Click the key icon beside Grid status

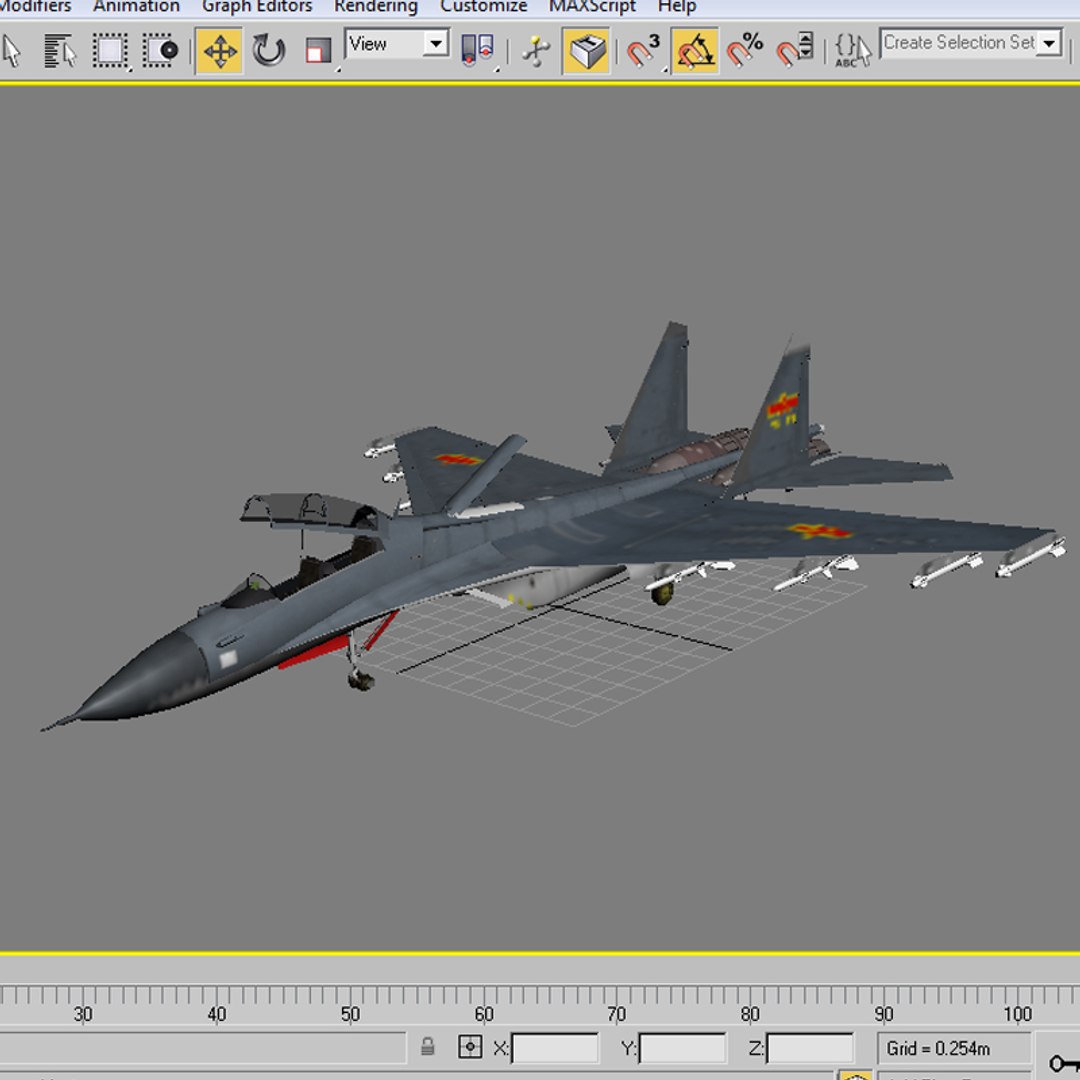coord(1064,1062)
